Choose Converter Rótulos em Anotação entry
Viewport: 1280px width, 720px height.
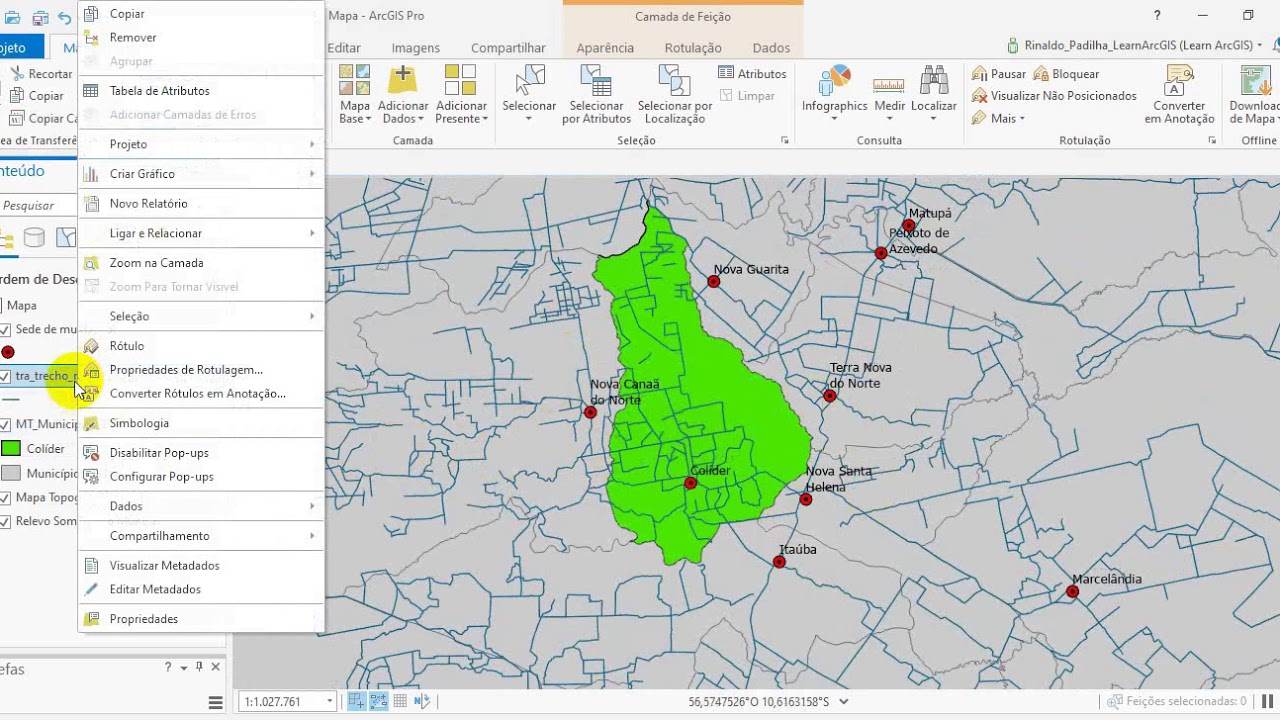pos(200,393)
